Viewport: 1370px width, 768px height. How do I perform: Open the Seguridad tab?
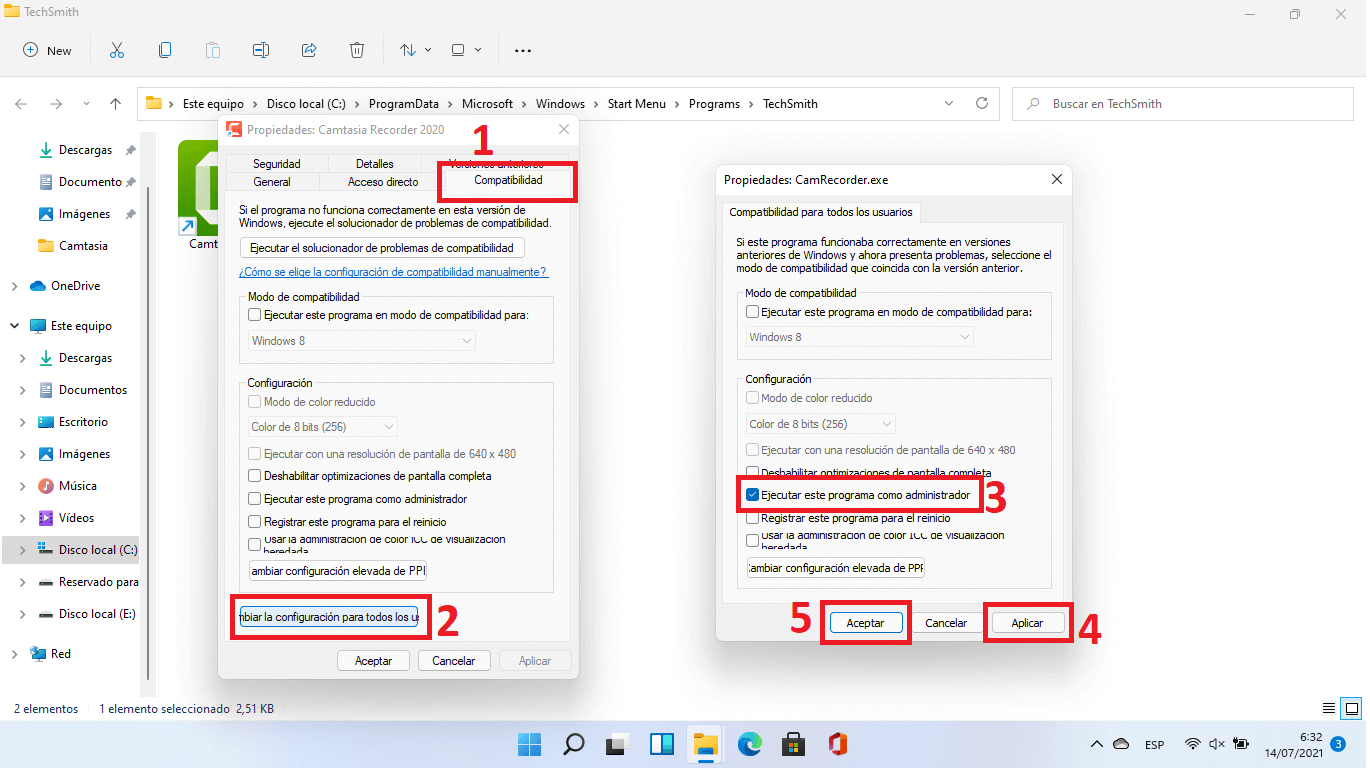tap(276, 164)
